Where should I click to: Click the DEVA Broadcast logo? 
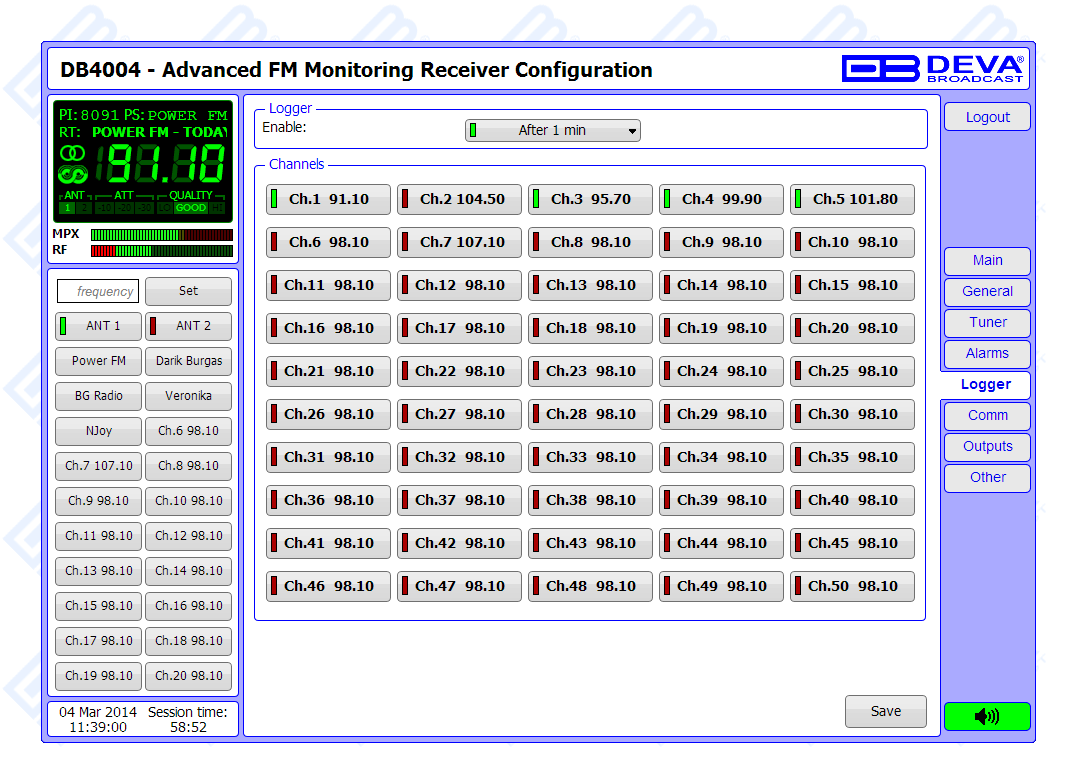click(933, 68)
